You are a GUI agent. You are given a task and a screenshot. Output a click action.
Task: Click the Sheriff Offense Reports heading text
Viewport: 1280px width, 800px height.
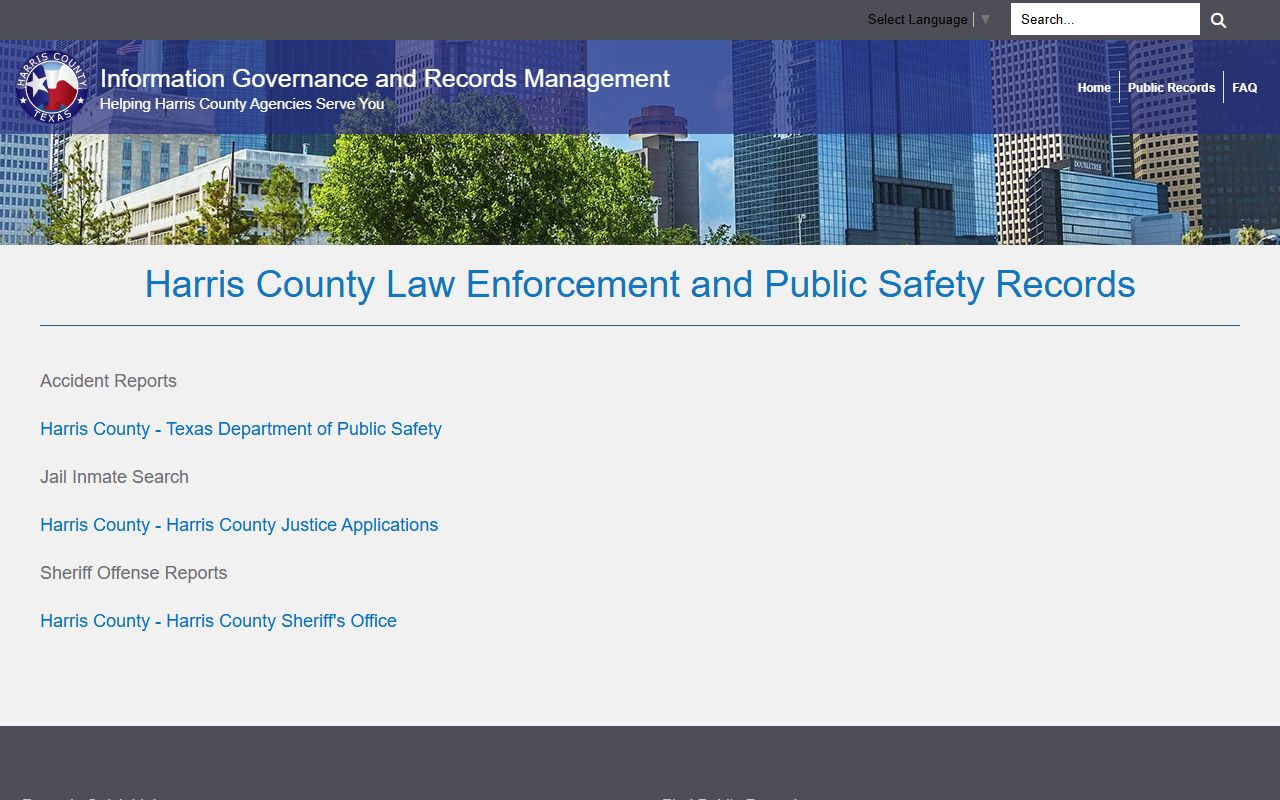click(x=133, y=573)
